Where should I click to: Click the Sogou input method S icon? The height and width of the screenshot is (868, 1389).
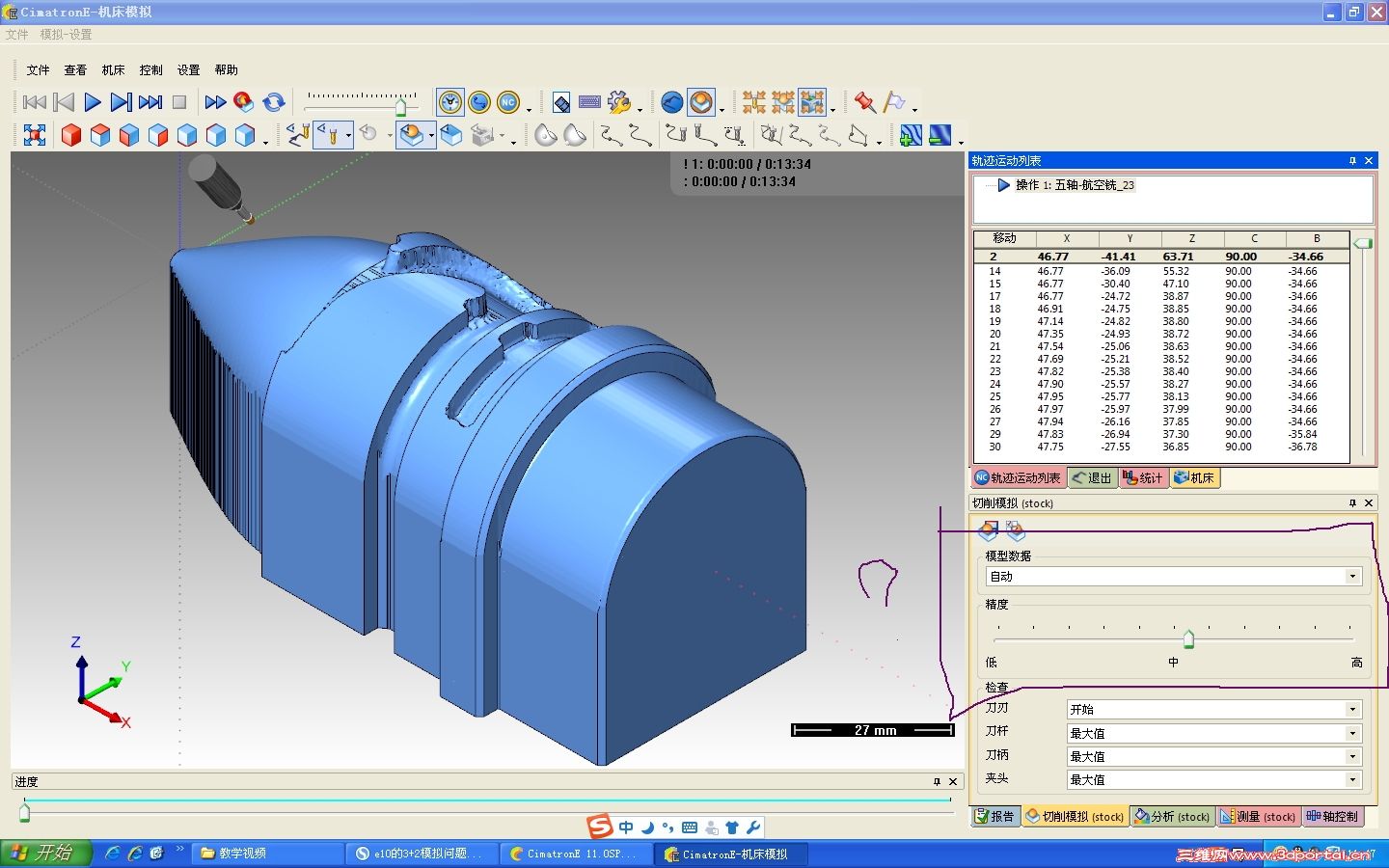(x=600, y=827)
